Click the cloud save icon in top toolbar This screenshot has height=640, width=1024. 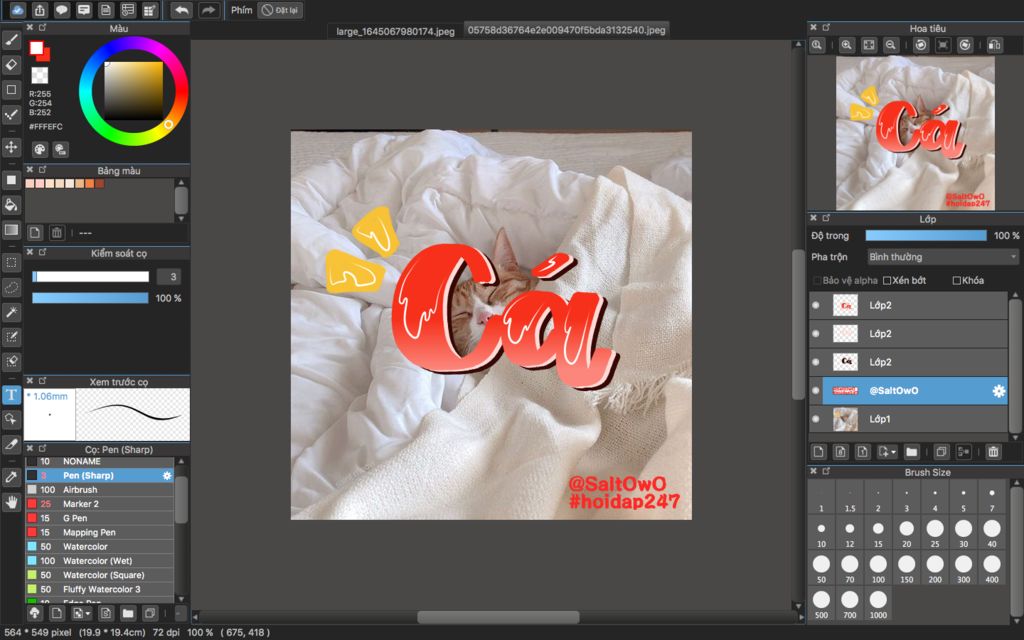point(17,10)
